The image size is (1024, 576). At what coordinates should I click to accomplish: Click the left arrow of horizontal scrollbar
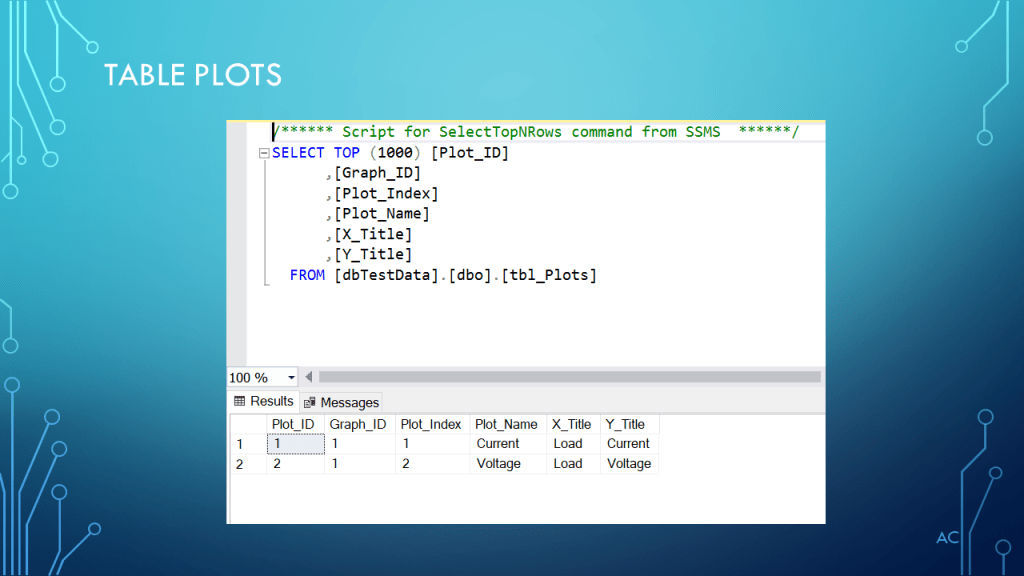tap(309, 377)
